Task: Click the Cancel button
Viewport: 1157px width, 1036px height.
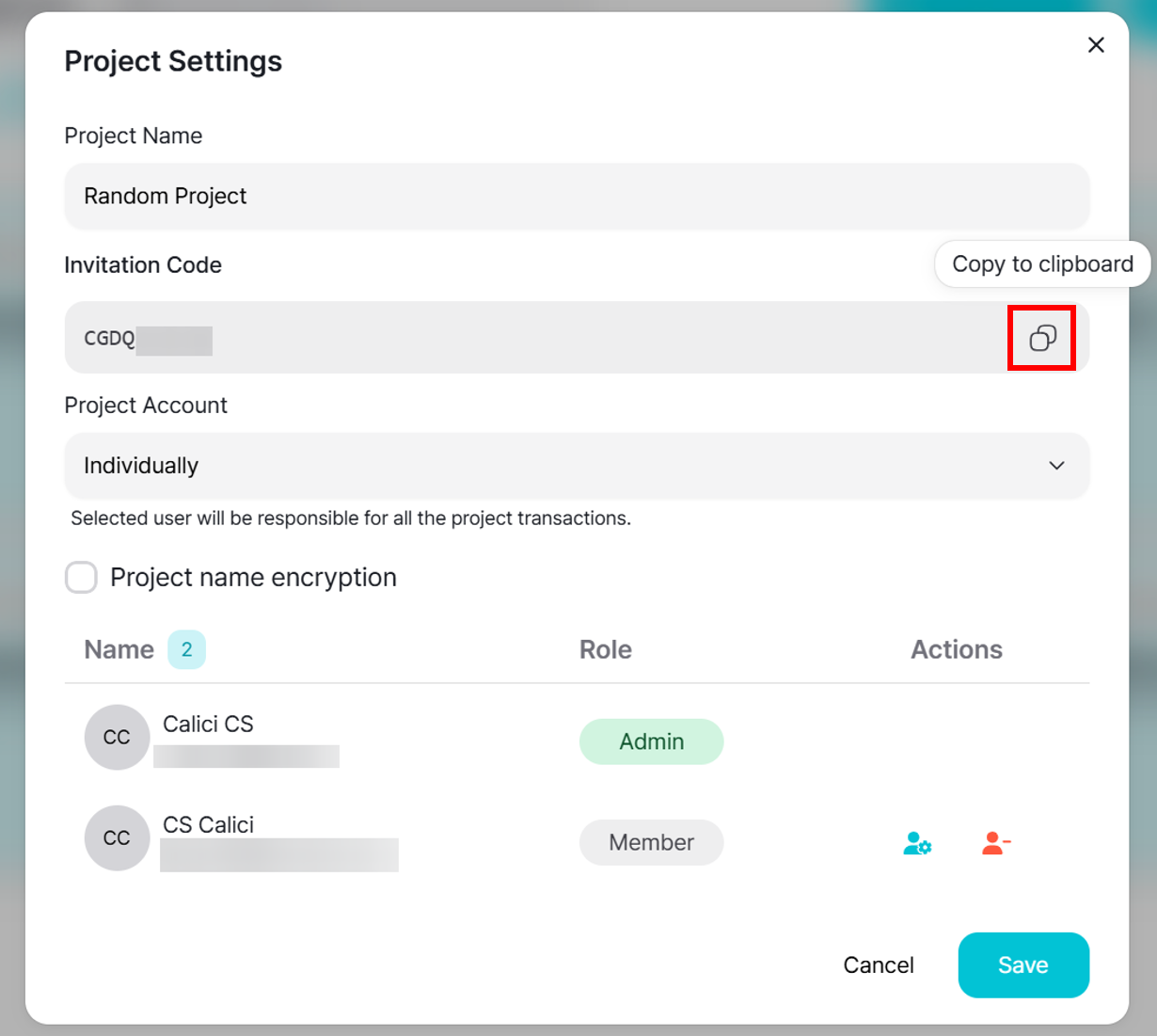Action: (x=879, y=965)
